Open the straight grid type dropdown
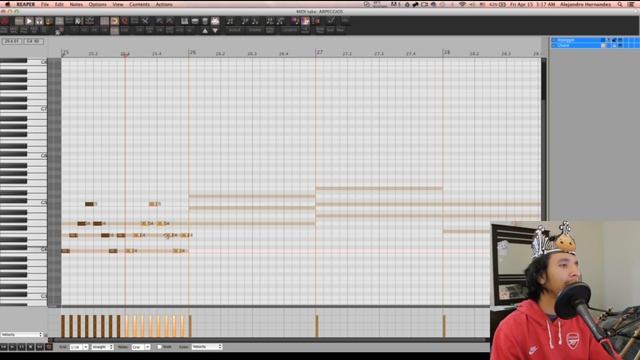Image resolution: width=640 pixels, height=360 pixels. tap(102, 347)
